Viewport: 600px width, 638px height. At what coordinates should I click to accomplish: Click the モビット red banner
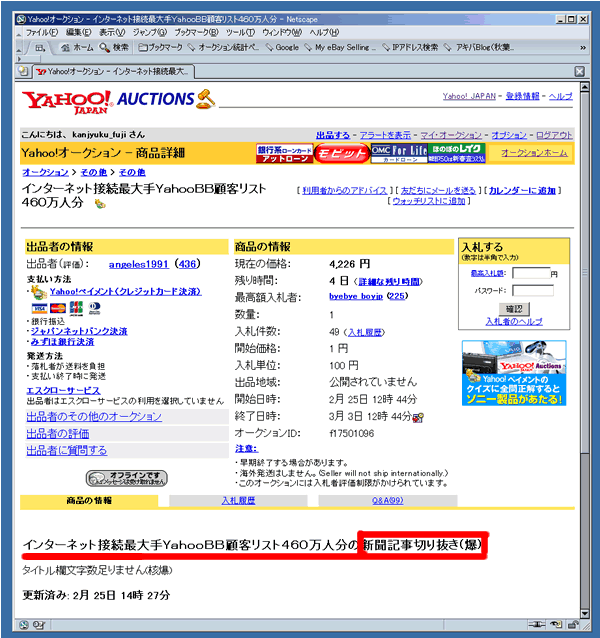342,153
